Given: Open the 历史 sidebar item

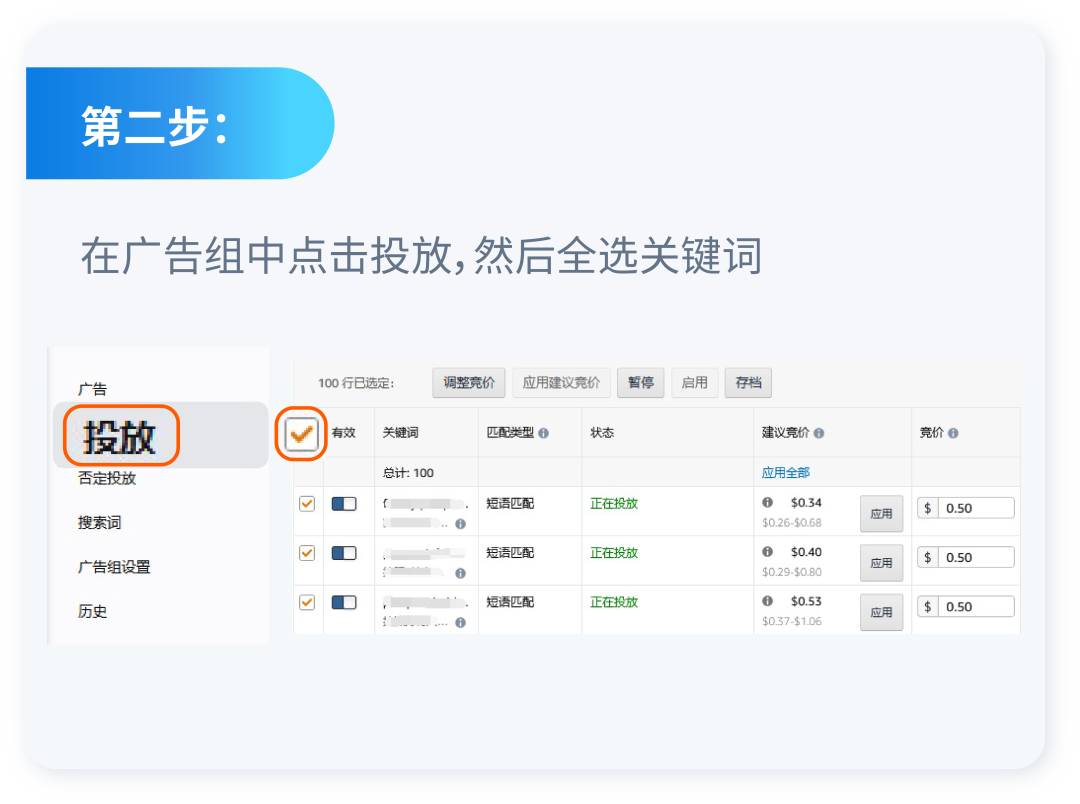Looking at the screenshot, I should coord(92,611).
